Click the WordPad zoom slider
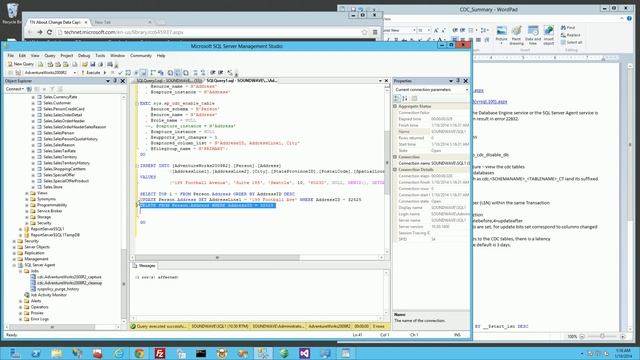The image size is (640, 360). pyautogui.click(x=602, y=336)
